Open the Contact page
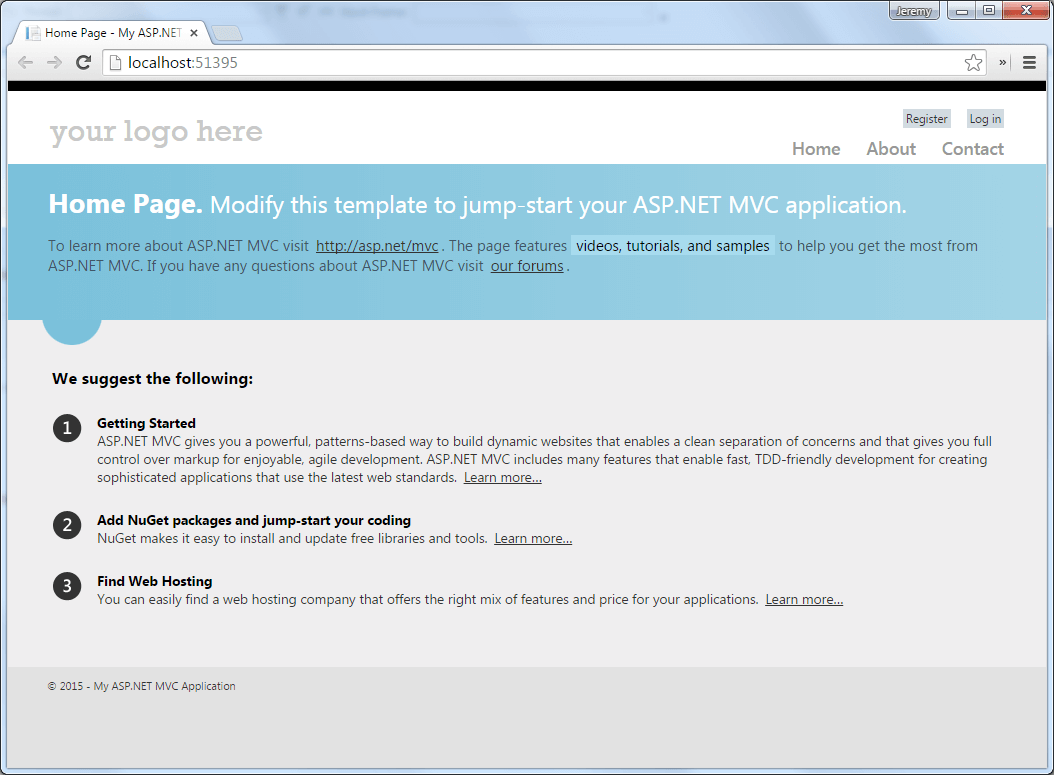The image size is (1054, 775). (x=972, y=148)
